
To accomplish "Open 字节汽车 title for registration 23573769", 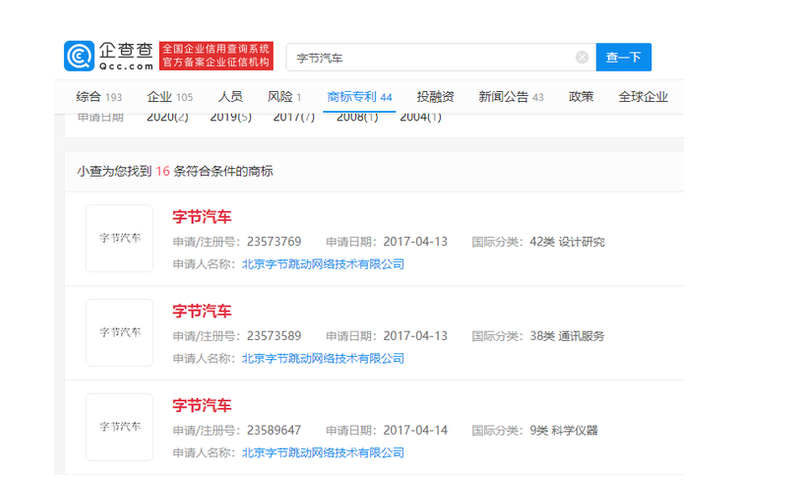I will 202,217.
